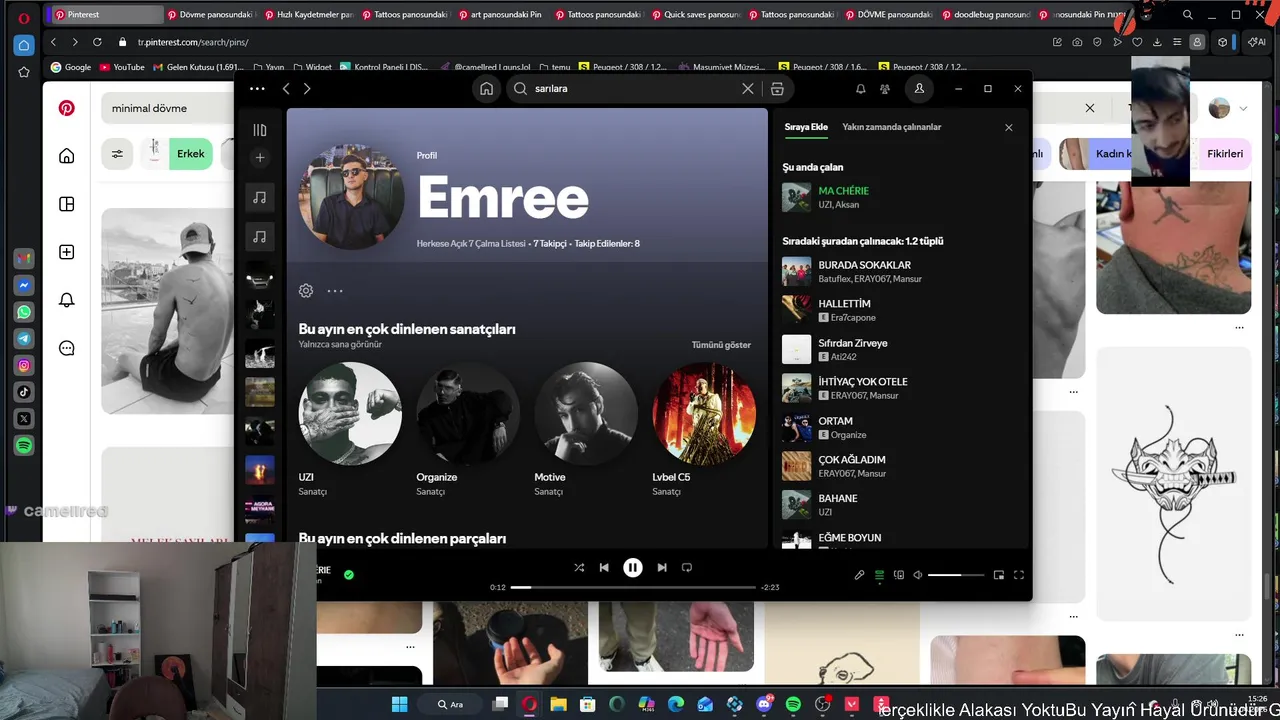Select HALLETTİM in the queue
The image size is (1280, 720).
(900, 310)
